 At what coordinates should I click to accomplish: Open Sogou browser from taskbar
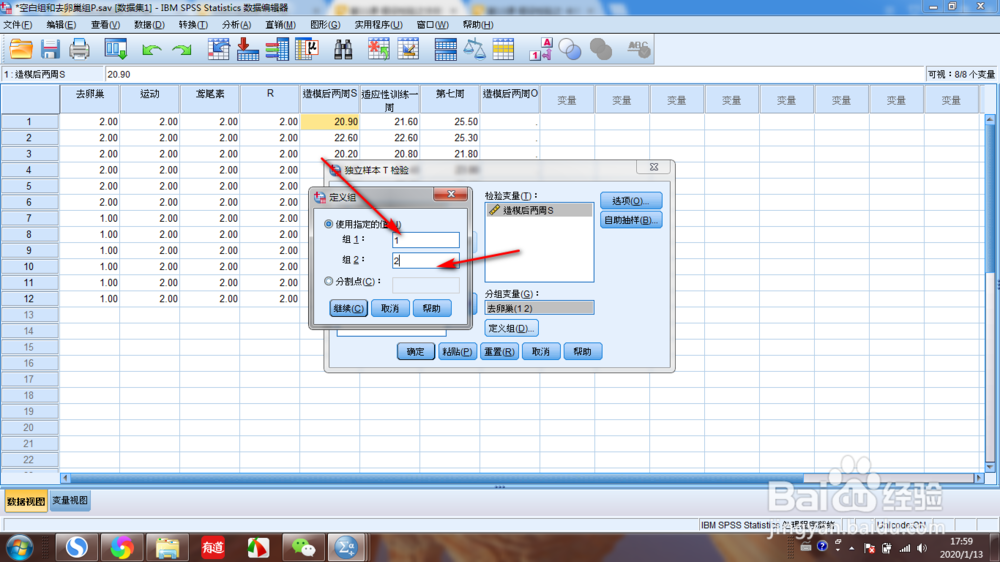tap(77, 547)
